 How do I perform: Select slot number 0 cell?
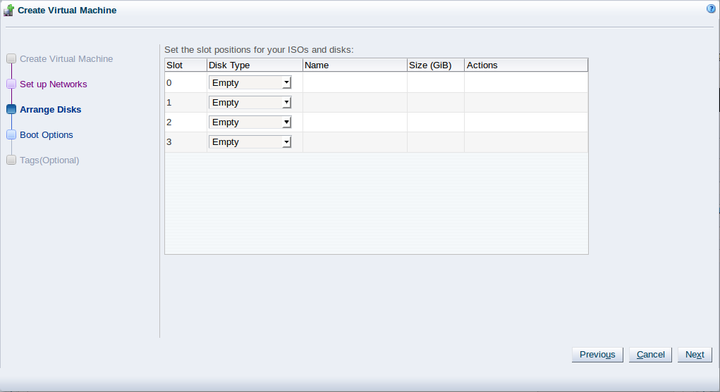click(186, 83)
